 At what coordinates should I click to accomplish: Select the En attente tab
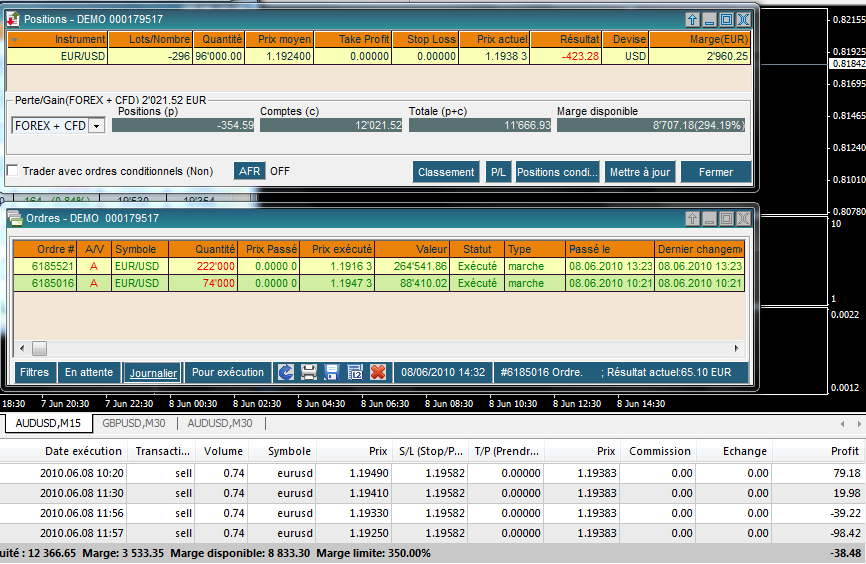click(x=89, y=372)
